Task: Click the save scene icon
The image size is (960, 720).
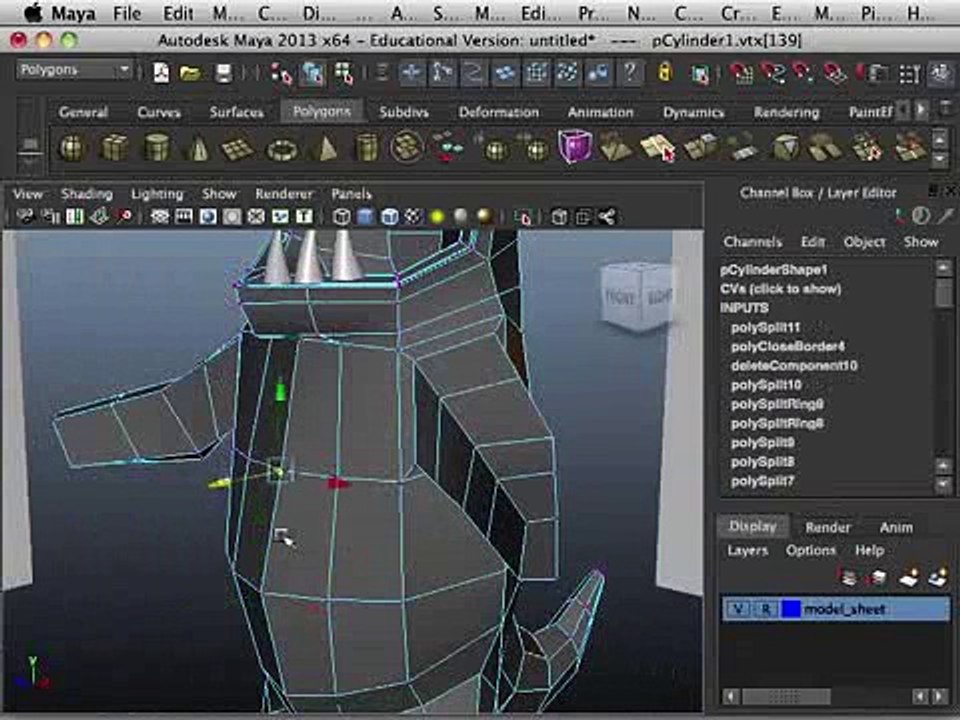Action: (x=222, y=72)
